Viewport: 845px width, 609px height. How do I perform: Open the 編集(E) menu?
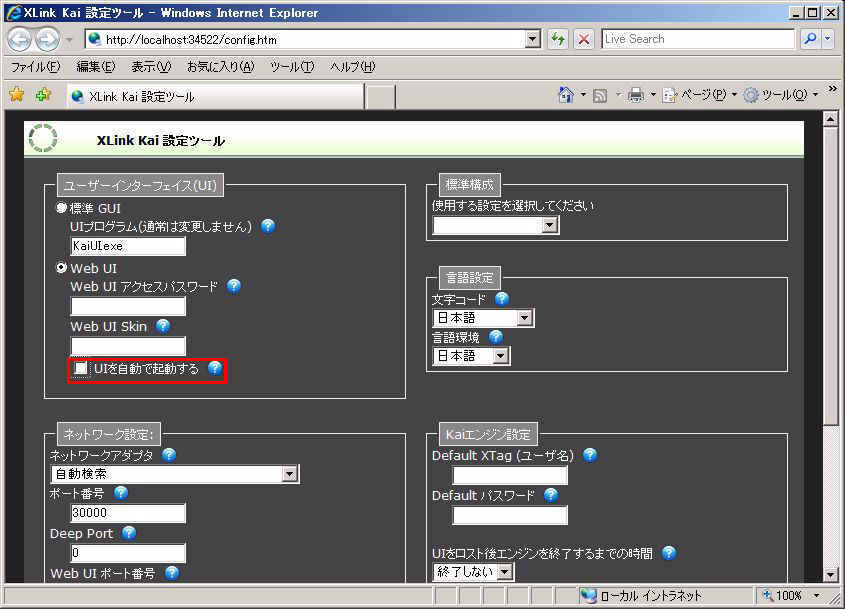click(96, 67)
